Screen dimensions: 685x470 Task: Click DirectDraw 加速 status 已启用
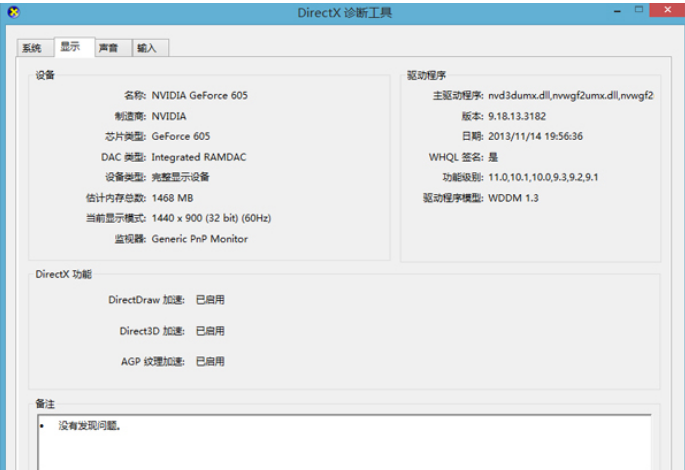210,300
